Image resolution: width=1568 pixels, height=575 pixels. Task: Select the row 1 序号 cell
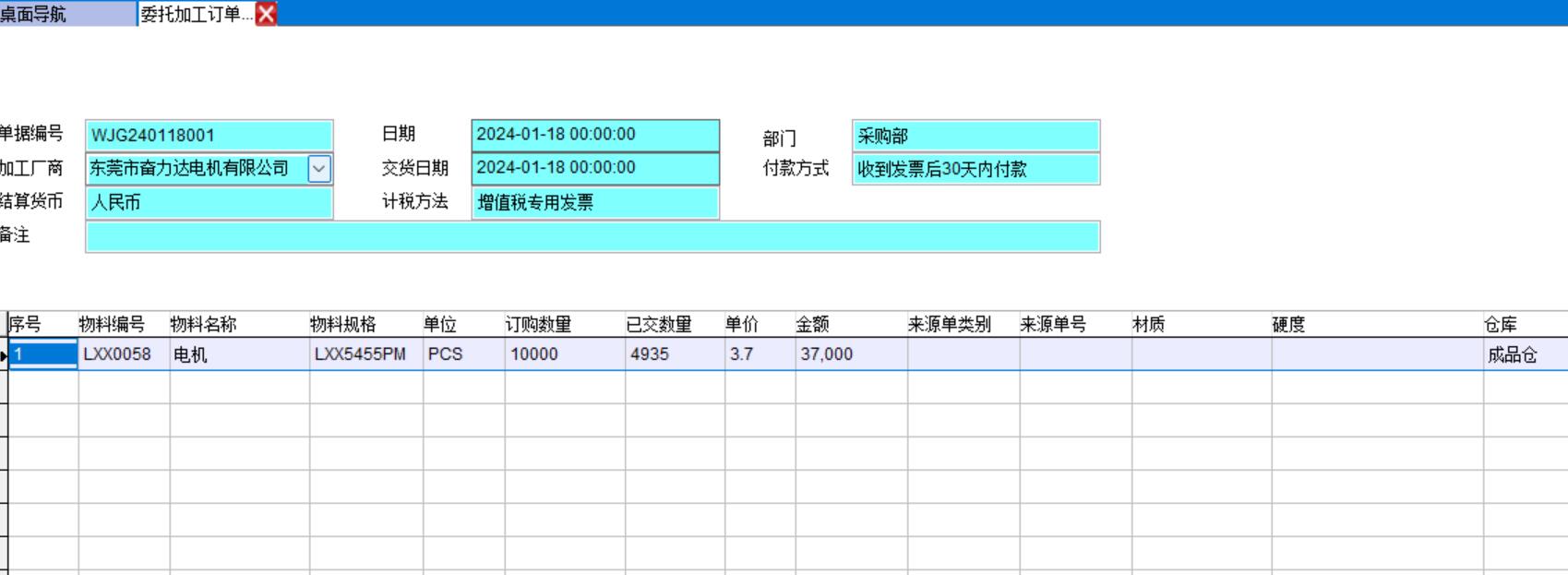click(x=42, y=354)
